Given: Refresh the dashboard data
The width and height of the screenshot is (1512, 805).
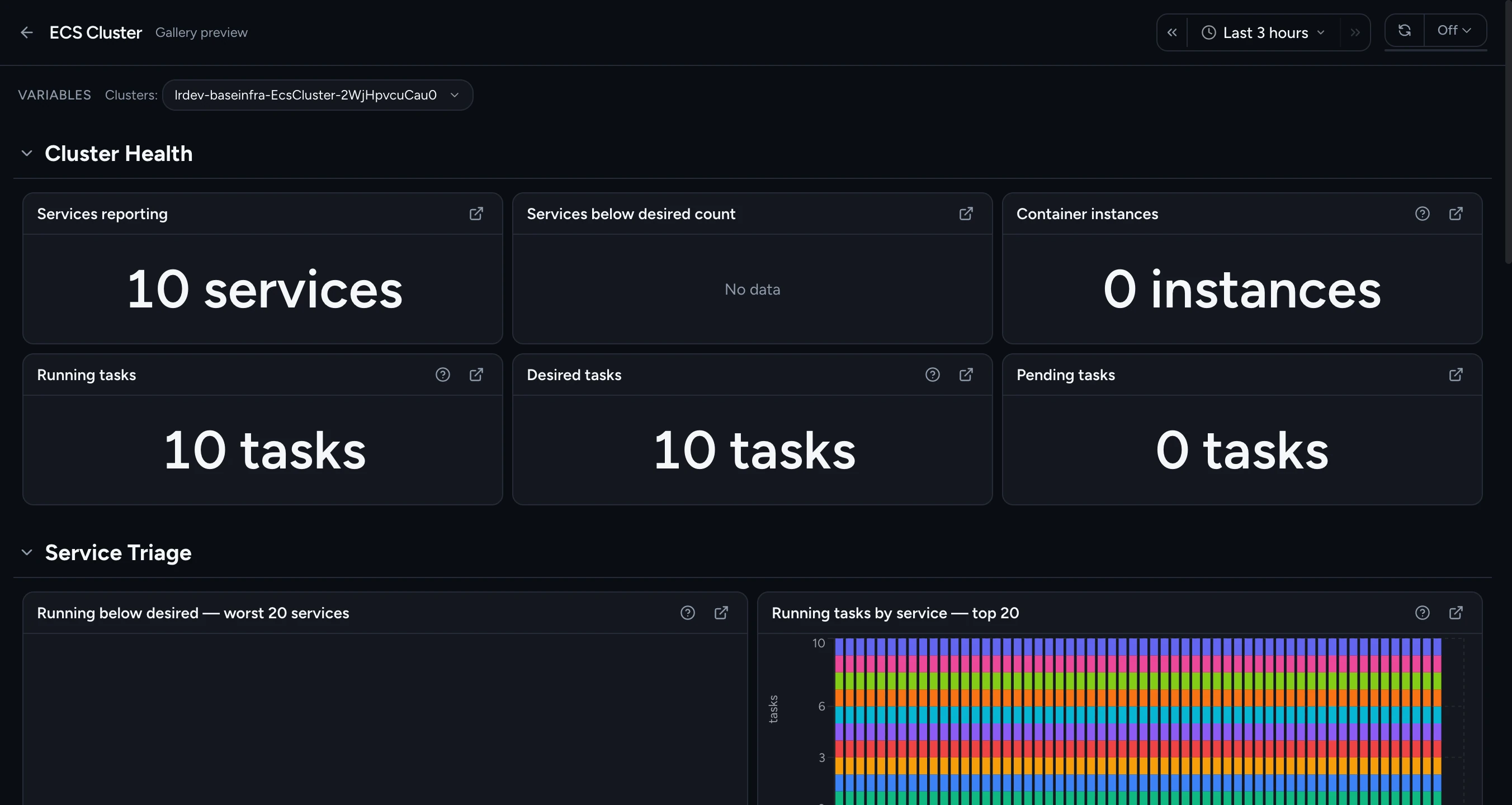Looking at the screenshot, I should pyautogui.click(x=1404, y=30).
